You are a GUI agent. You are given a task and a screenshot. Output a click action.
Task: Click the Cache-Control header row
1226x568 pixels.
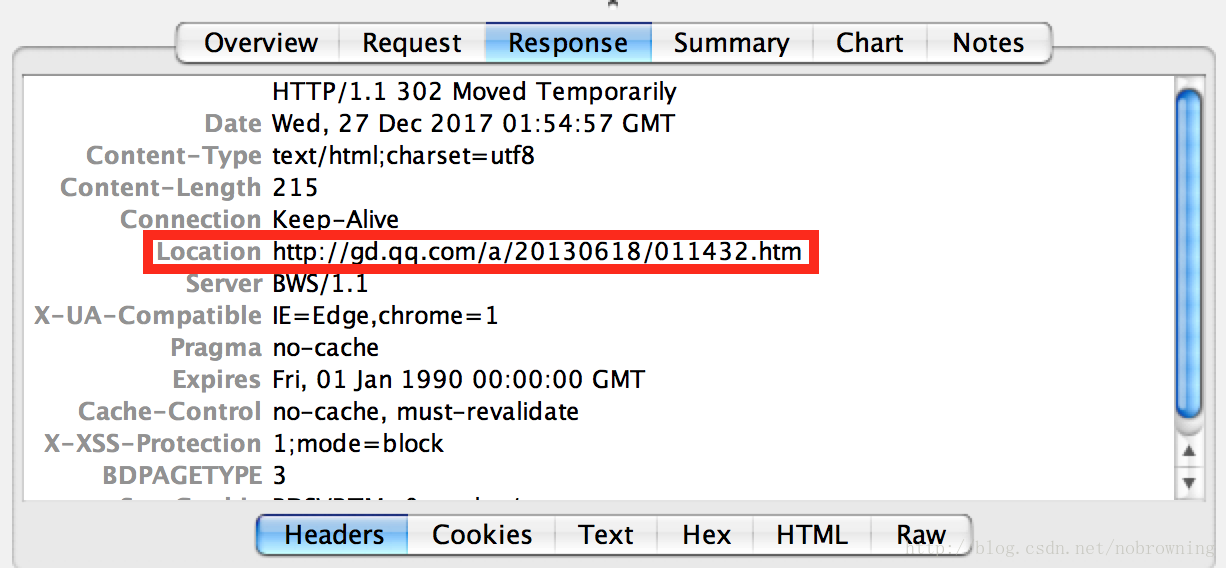pos(425,412)
